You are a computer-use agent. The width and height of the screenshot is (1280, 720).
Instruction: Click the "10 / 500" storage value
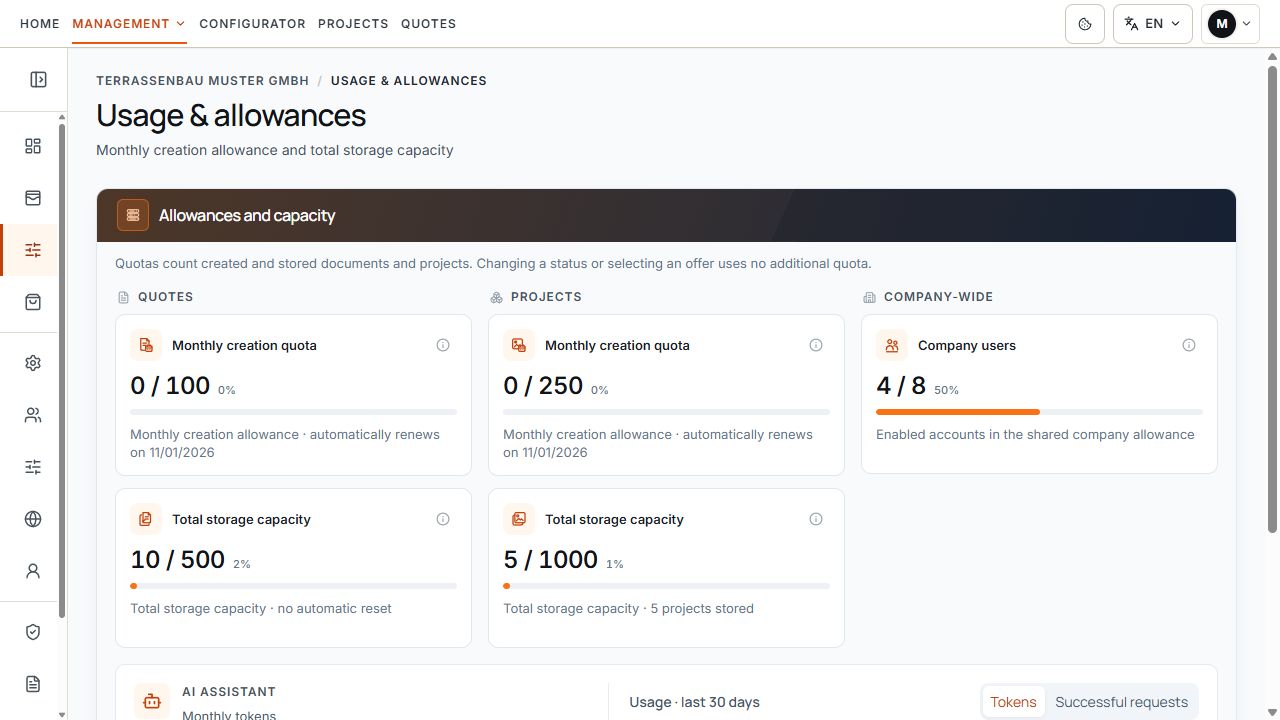pyautogui.click(x=178, y=560)
